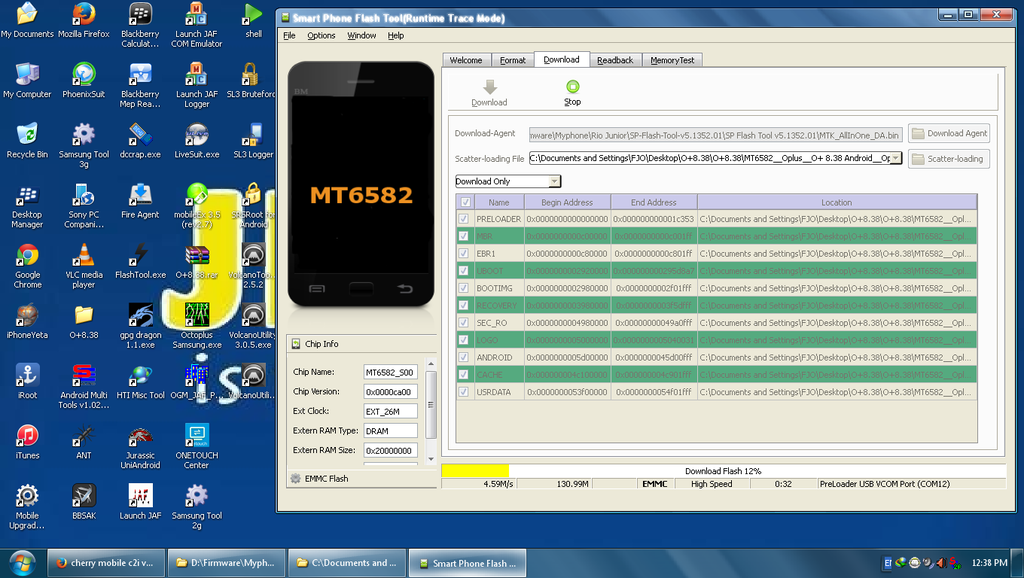The width and height of the screenshot is (1024, 578).
Task: Open the iTunes desktop icon
Action: [27, 442]
